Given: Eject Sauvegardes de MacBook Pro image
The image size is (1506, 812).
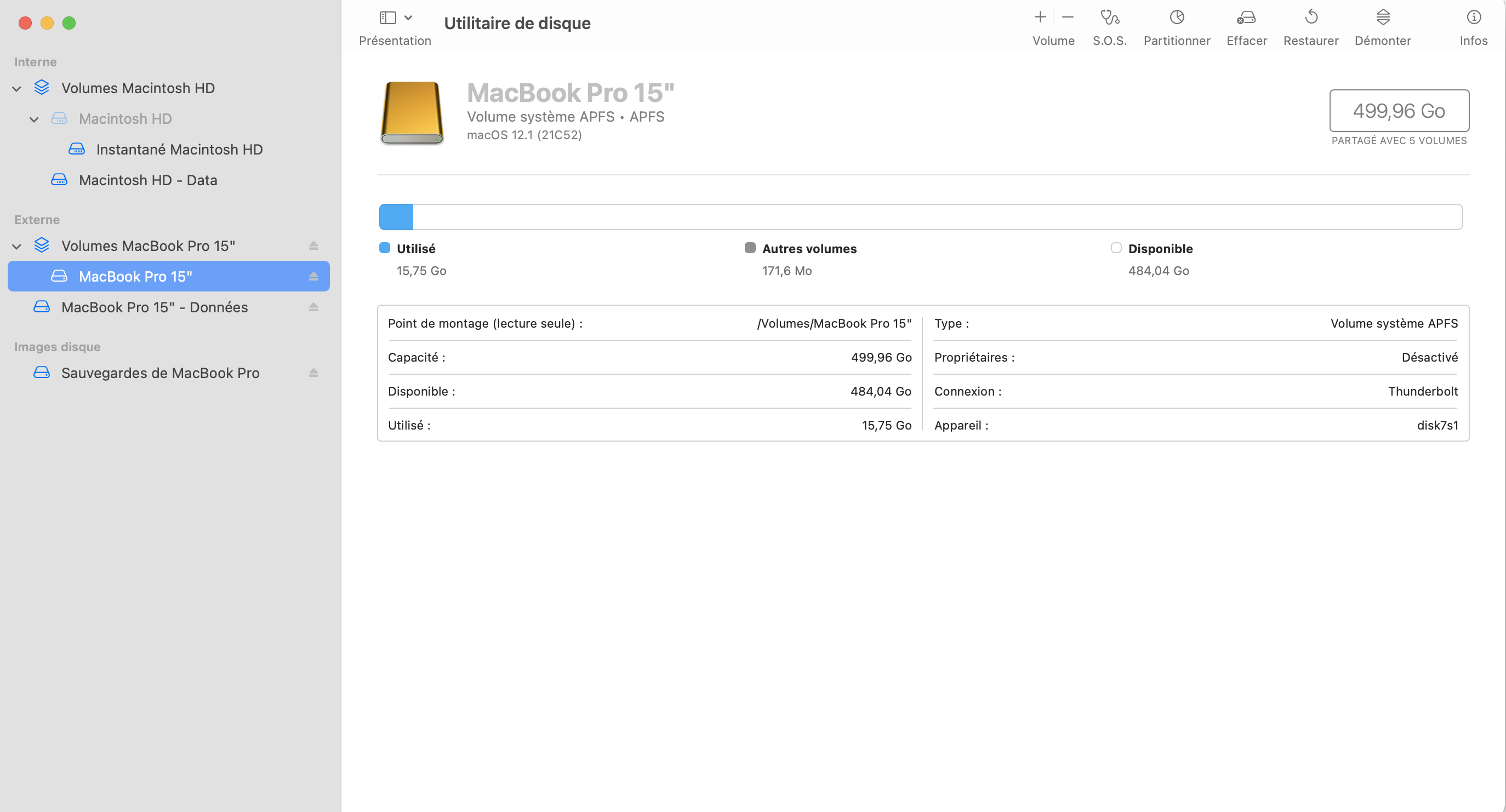Looking at the screenshot, I should point(313,373).
